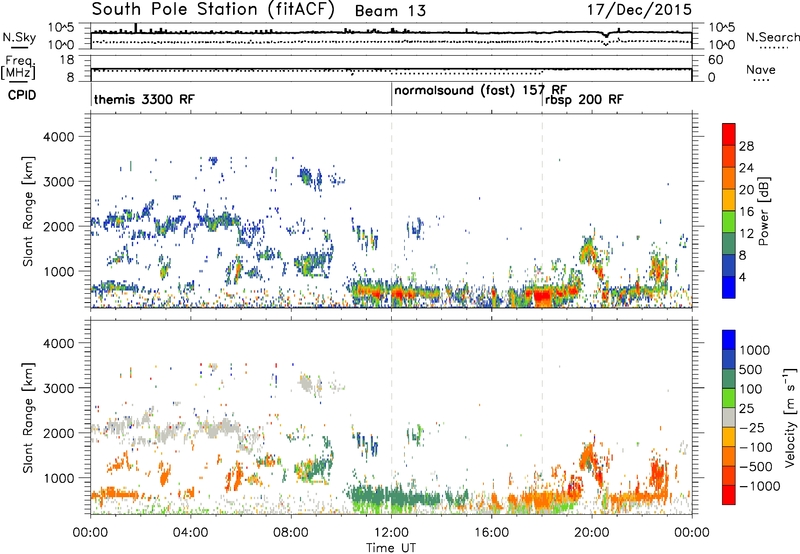
Task: Click red high-power echo patch near 18:00
Action: pos(542,295)
